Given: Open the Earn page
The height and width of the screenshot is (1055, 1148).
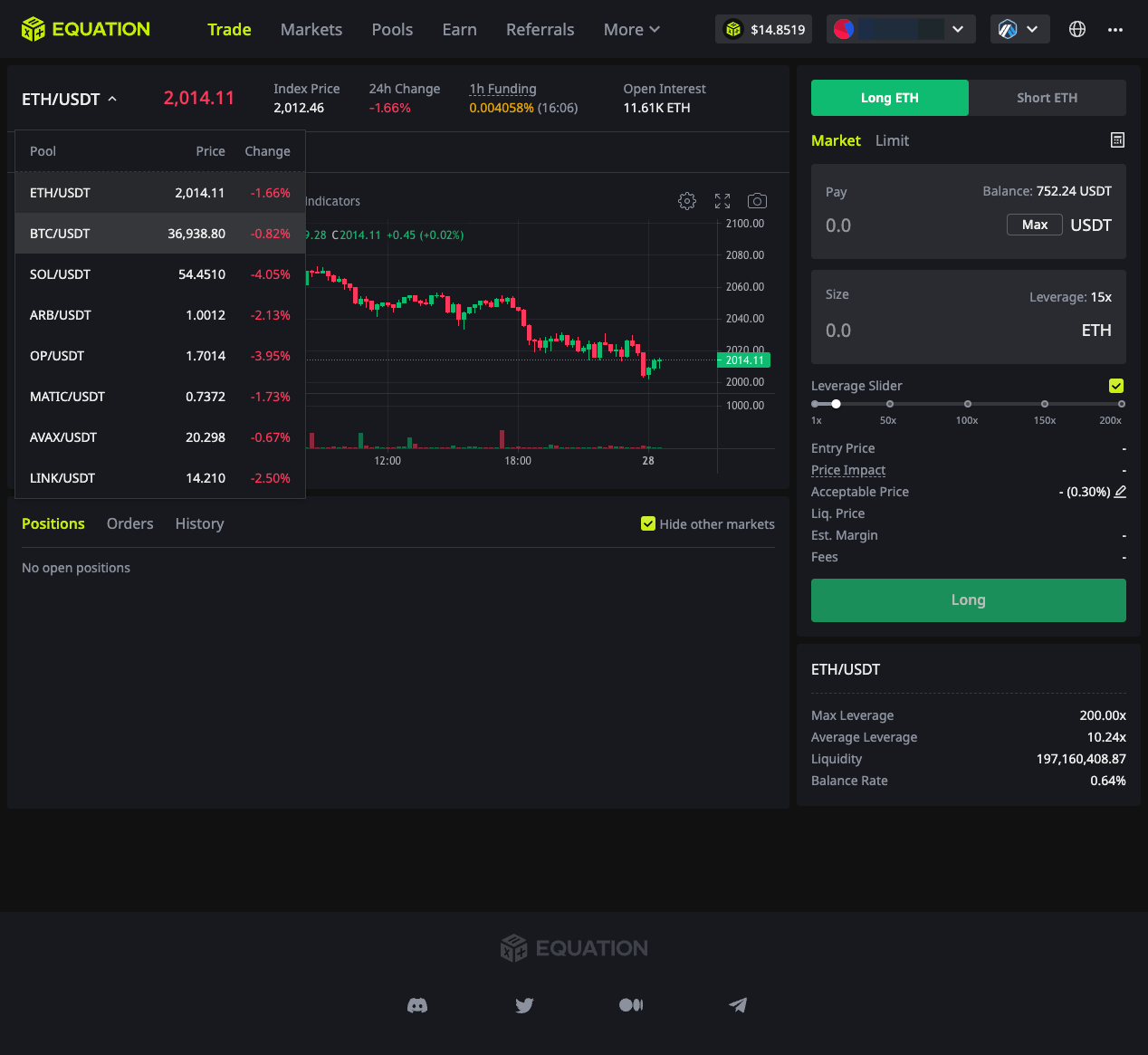Looking at the screenshot, I should (x=459, y=29).
